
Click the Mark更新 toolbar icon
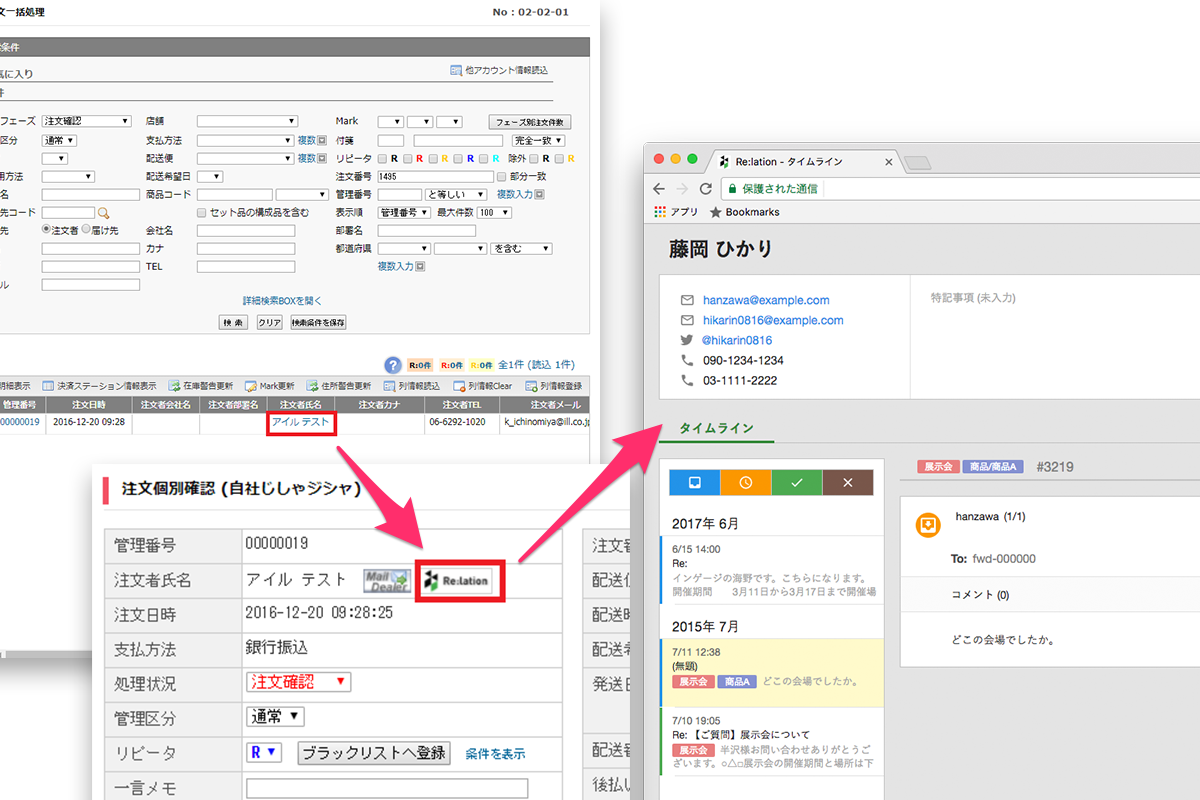[251, 385]
